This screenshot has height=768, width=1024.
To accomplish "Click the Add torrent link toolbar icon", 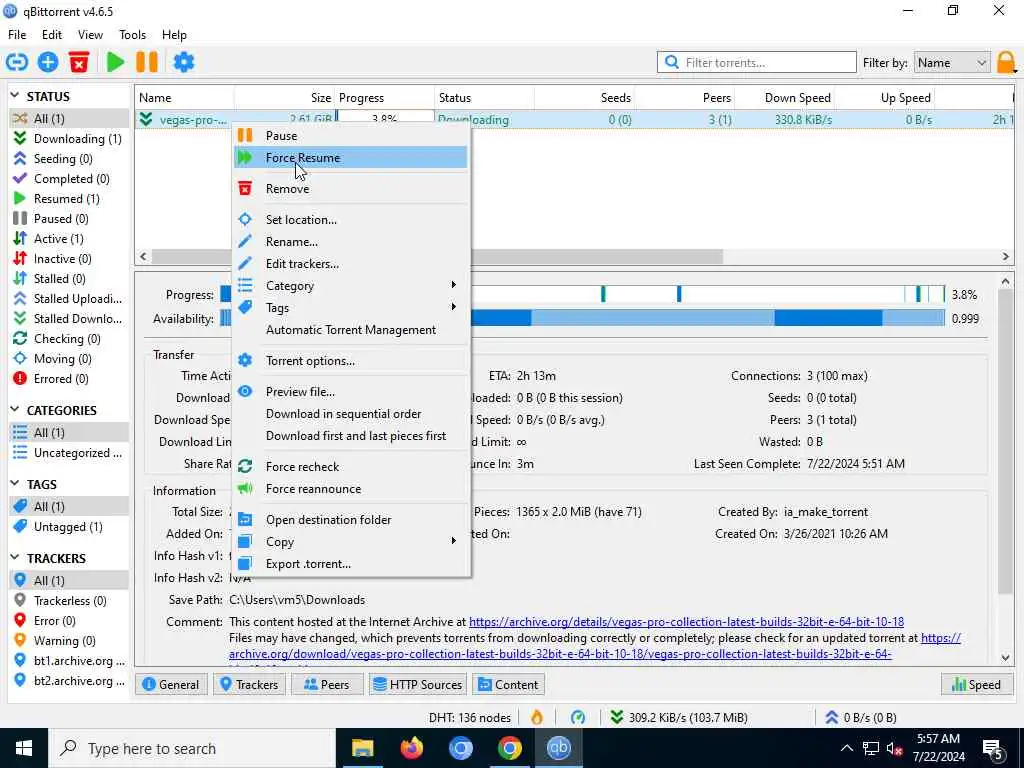I will click(17, 62).
